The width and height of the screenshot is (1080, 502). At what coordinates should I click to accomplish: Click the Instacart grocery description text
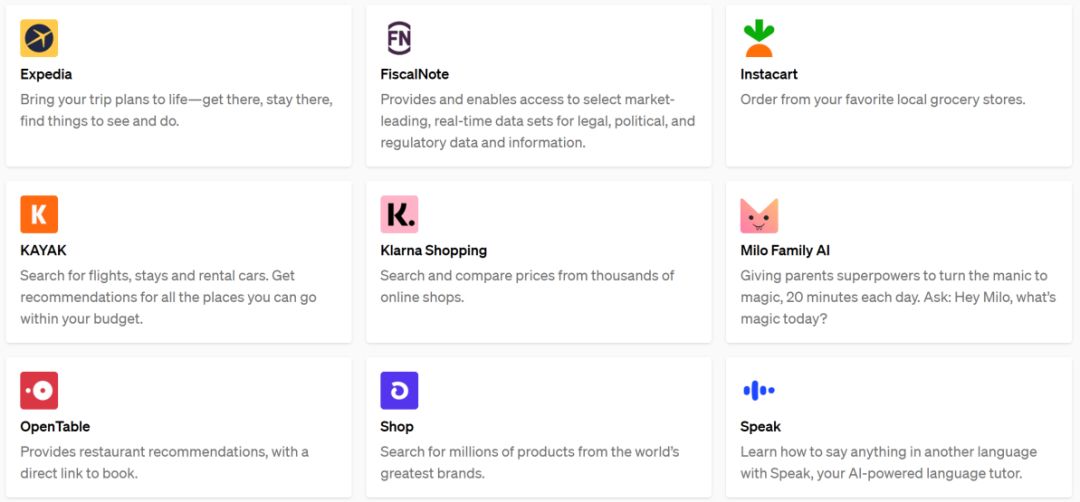point(882,99)
